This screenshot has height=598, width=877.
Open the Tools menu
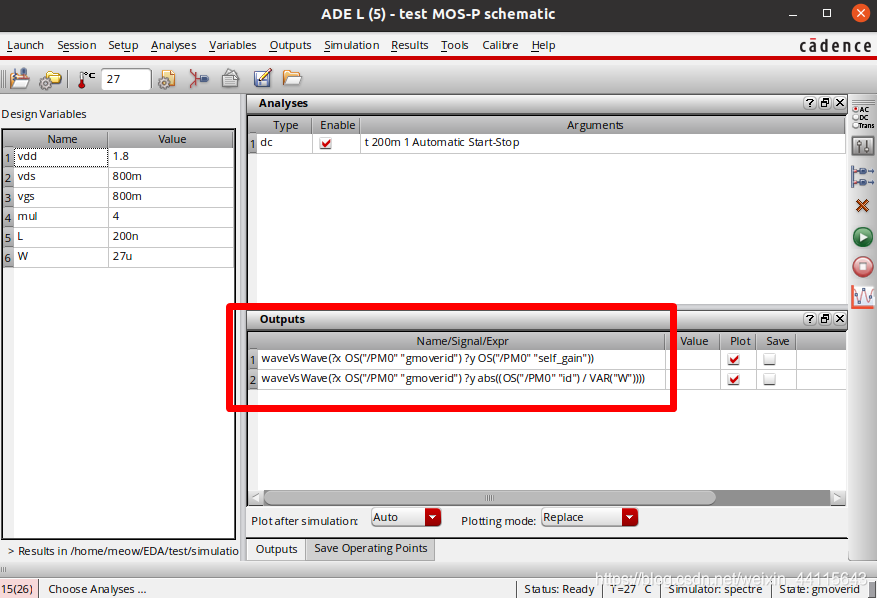454,45
